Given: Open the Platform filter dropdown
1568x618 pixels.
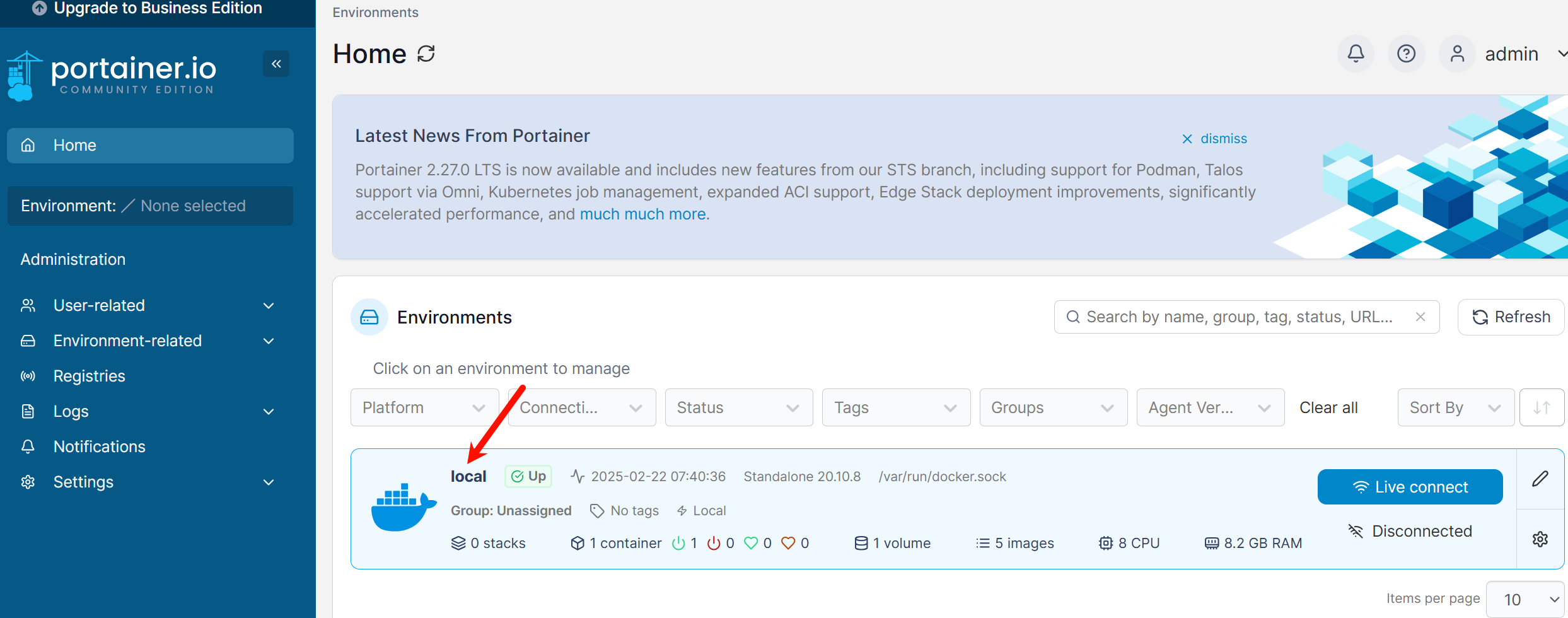Looking at the screenshot, I should pyautogui.click(x=424, y=408).
